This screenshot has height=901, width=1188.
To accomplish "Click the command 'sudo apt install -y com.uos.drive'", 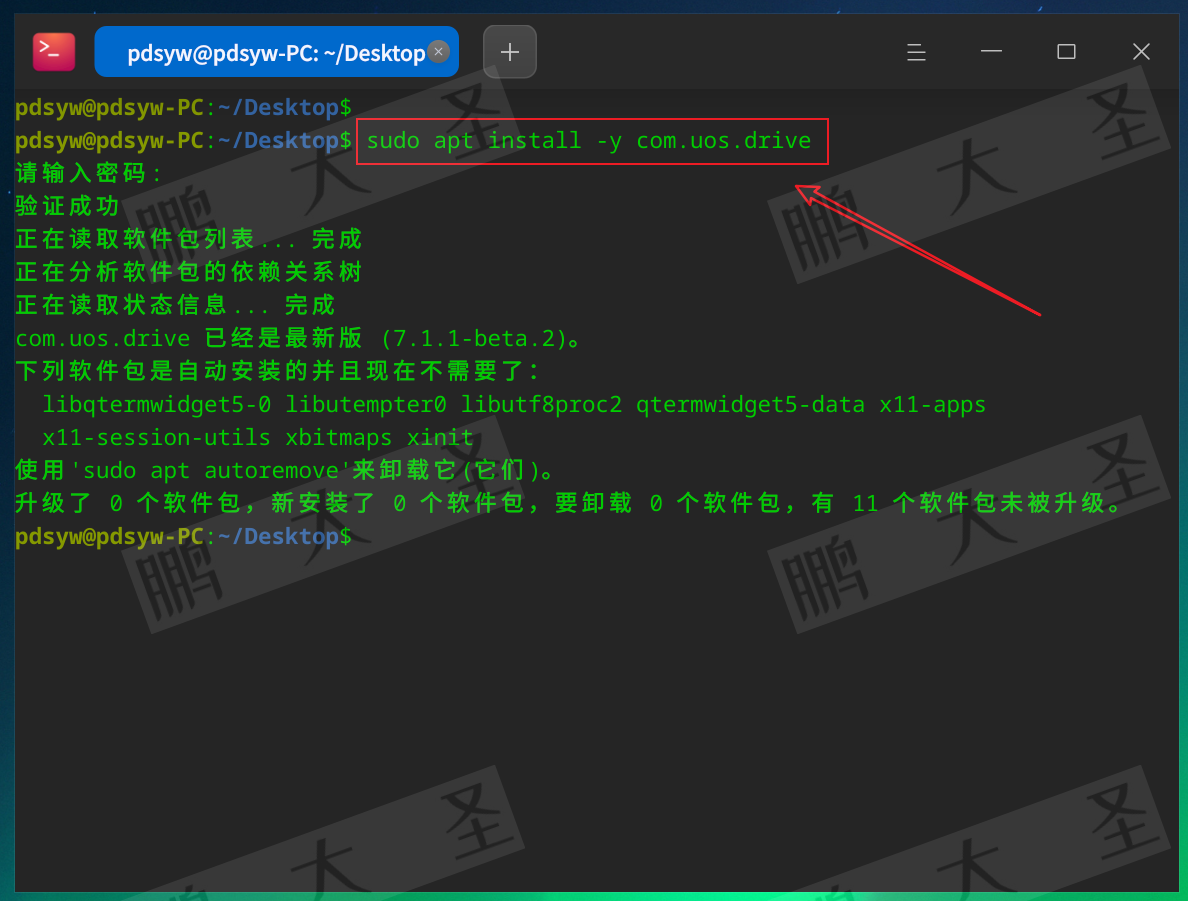I will coord(589,141).
